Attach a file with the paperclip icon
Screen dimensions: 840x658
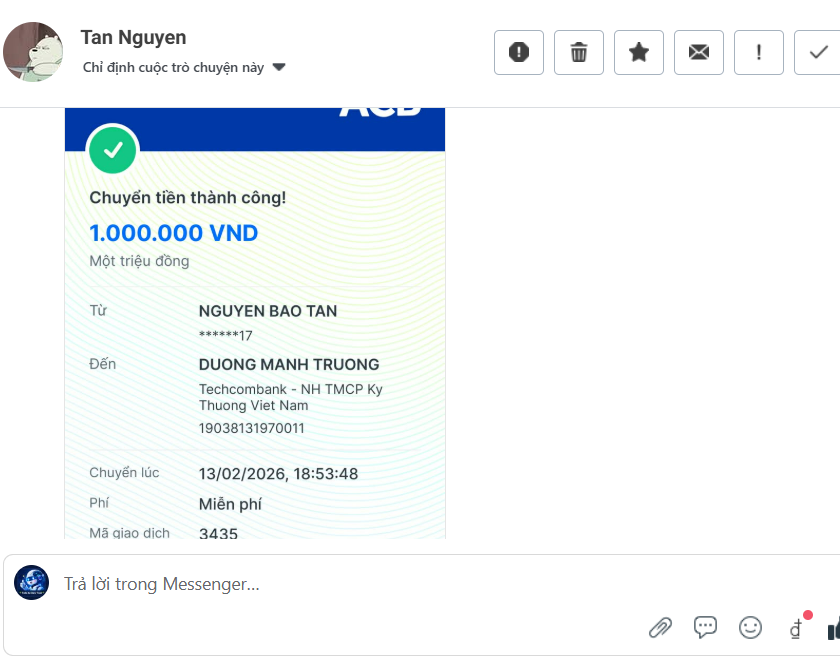[x=660, y=627]
